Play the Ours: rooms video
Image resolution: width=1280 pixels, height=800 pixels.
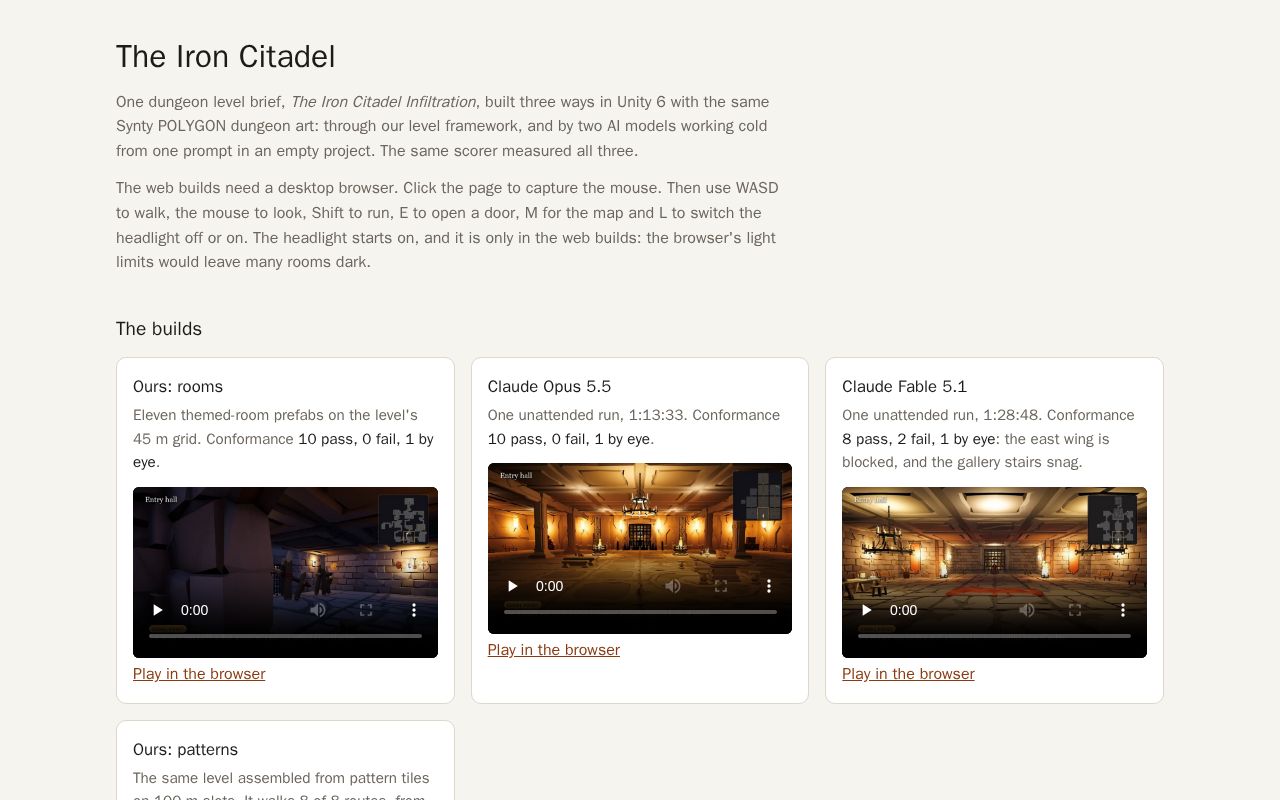[x=157, y=610]
